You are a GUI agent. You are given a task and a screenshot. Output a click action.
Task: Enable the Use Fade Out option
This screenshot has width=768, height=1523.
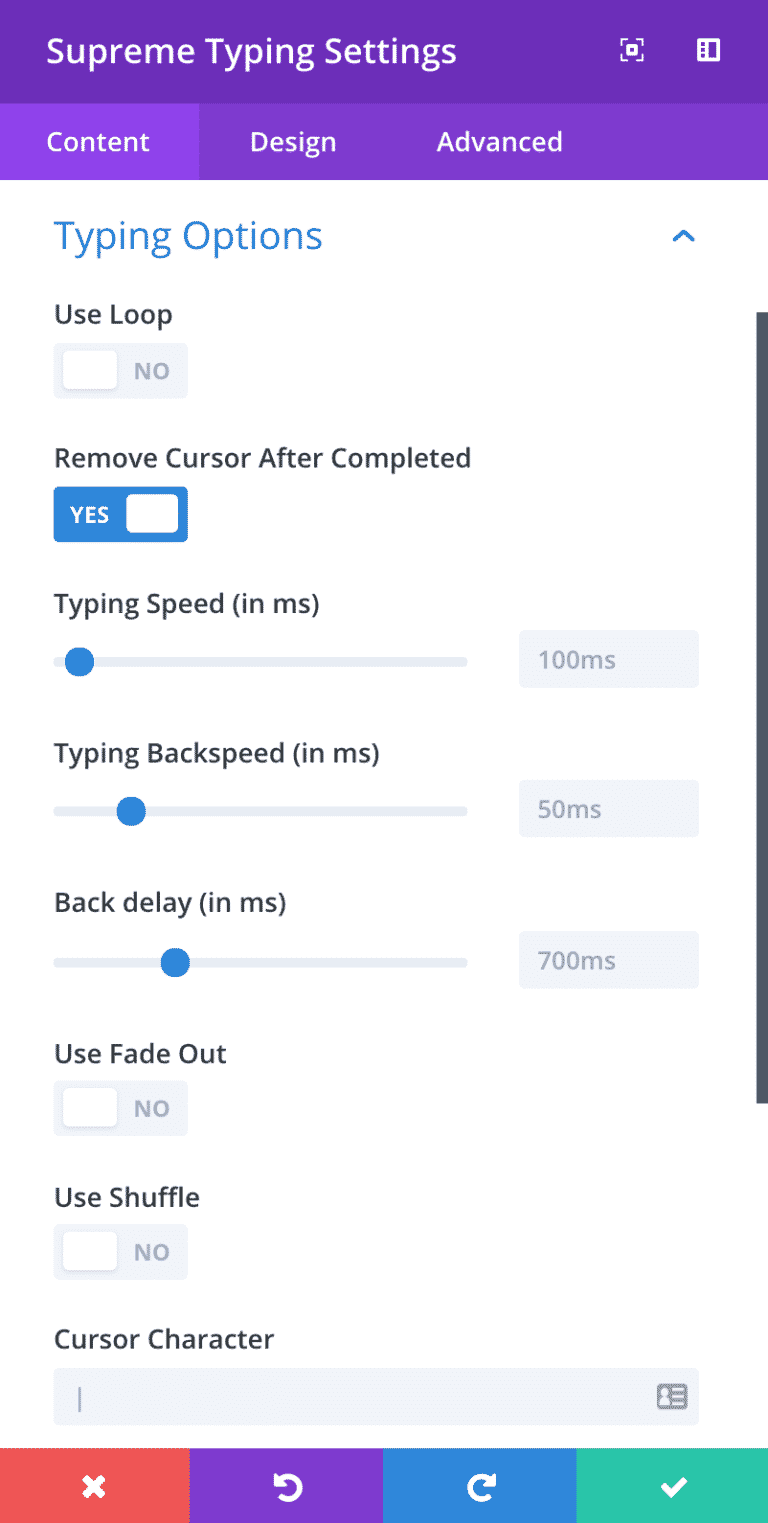pyautogui.click(x=120, y=1108)
